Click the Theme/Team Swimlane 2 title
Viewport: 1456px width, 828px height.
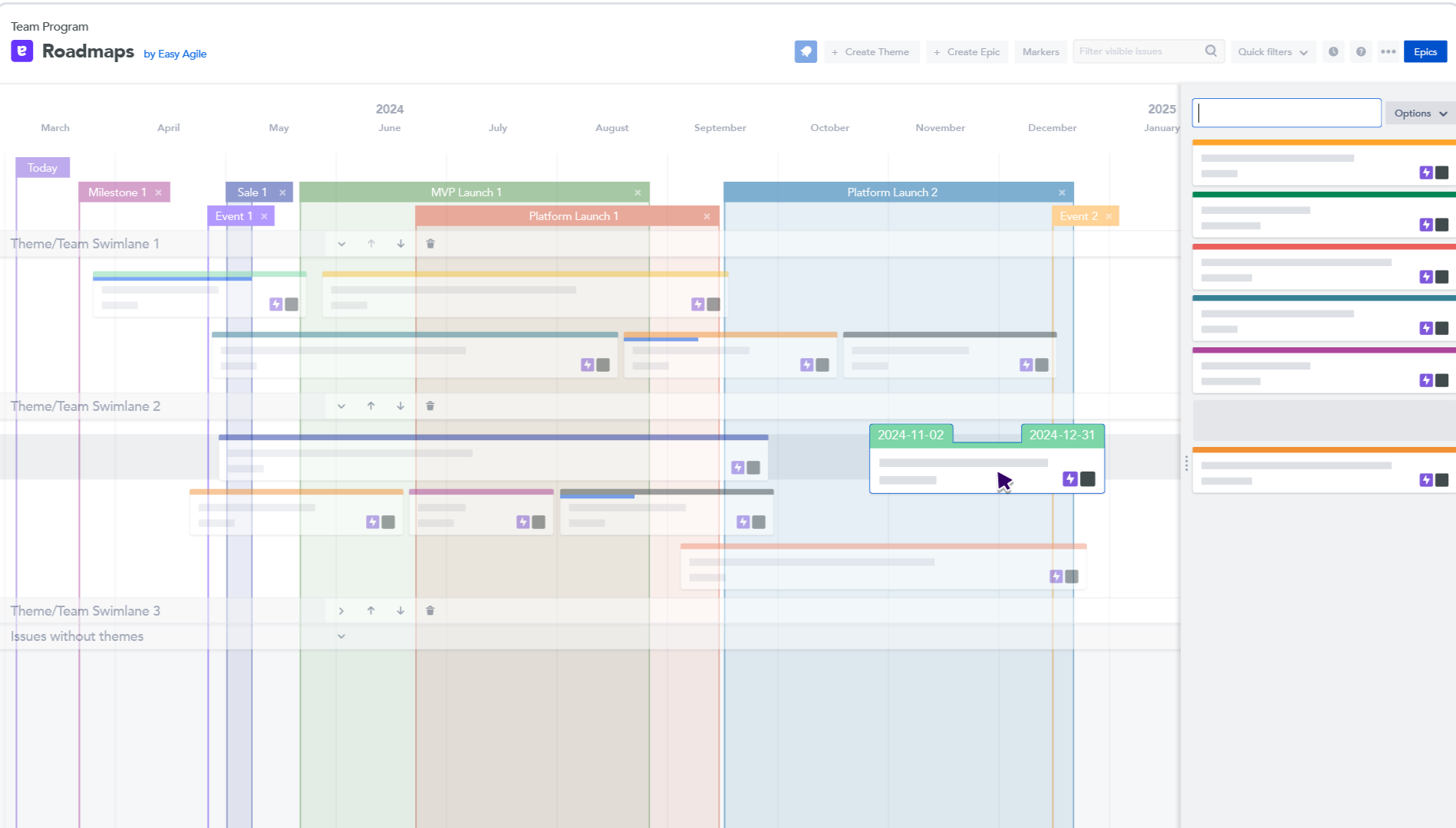(x=85, y=406)
